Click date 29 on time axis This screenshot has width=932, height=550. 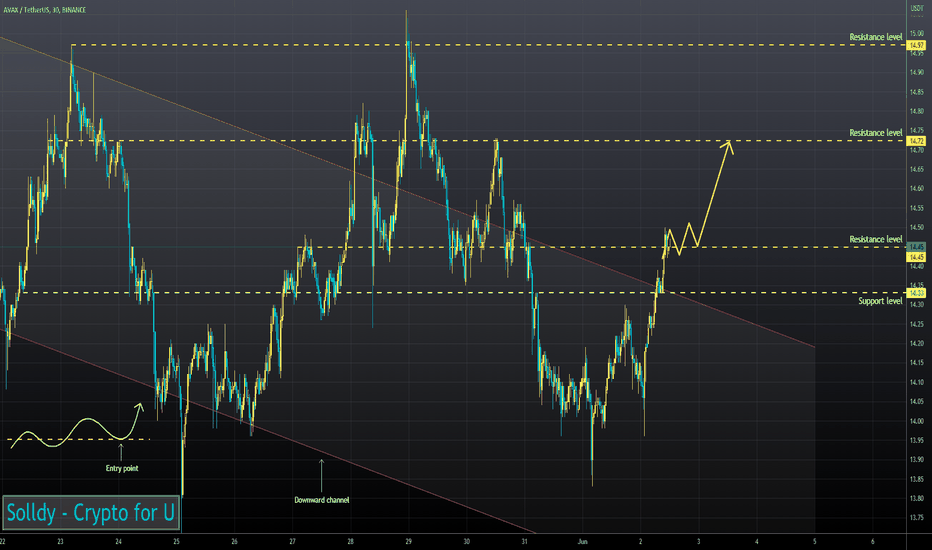click(x=408, y=542)
